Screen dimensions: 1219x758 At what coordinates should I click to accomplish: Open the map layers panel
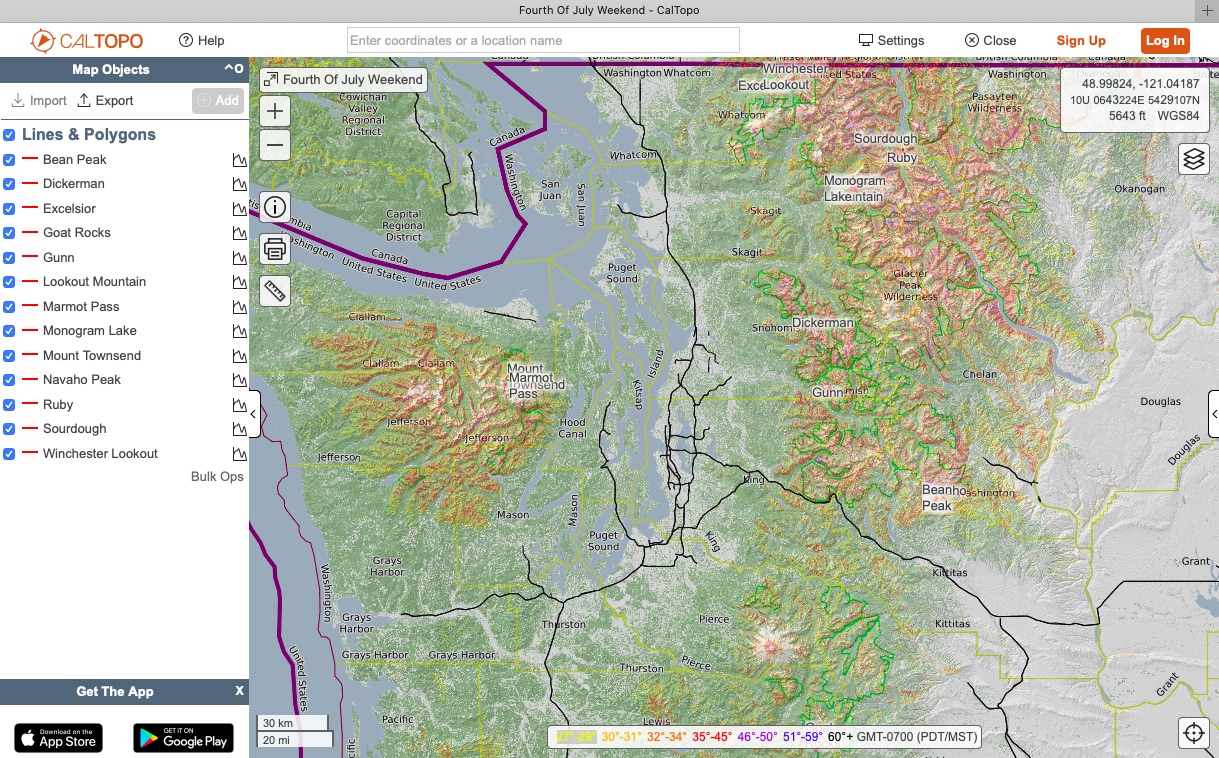(1194, 159)
